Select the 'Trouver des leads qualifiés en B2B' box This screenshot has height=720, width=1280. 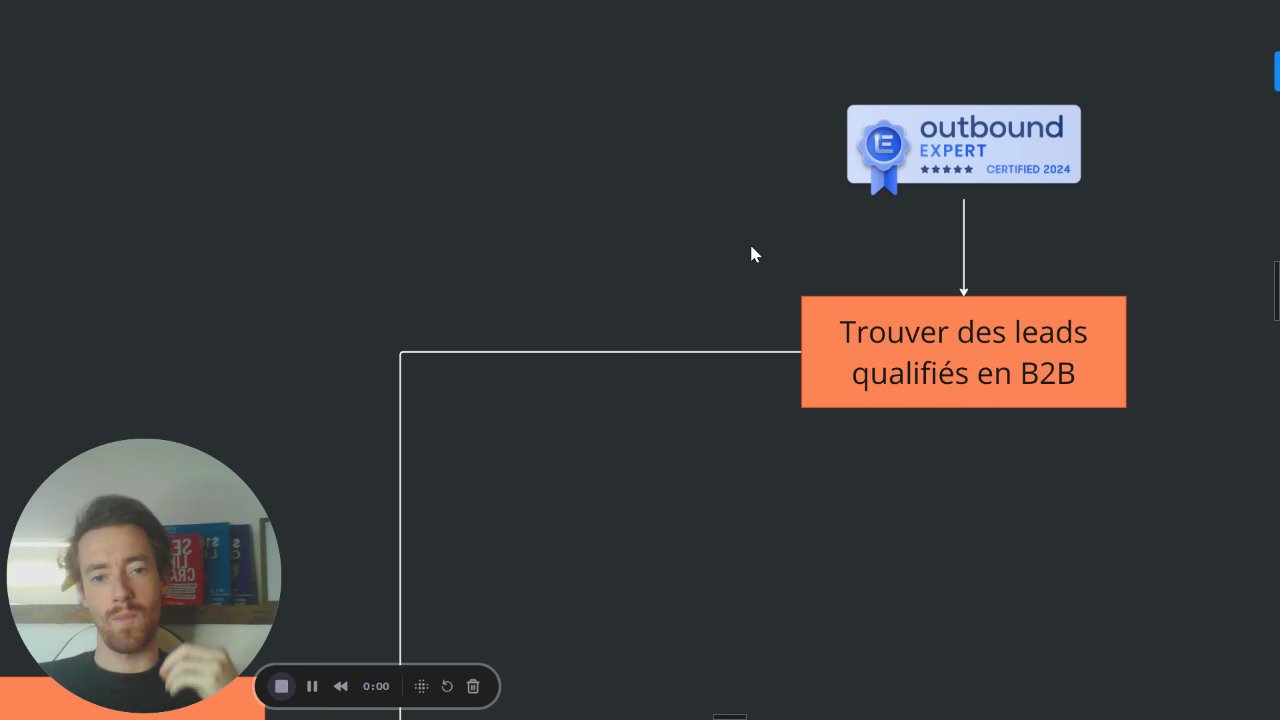tap(964, 352)
